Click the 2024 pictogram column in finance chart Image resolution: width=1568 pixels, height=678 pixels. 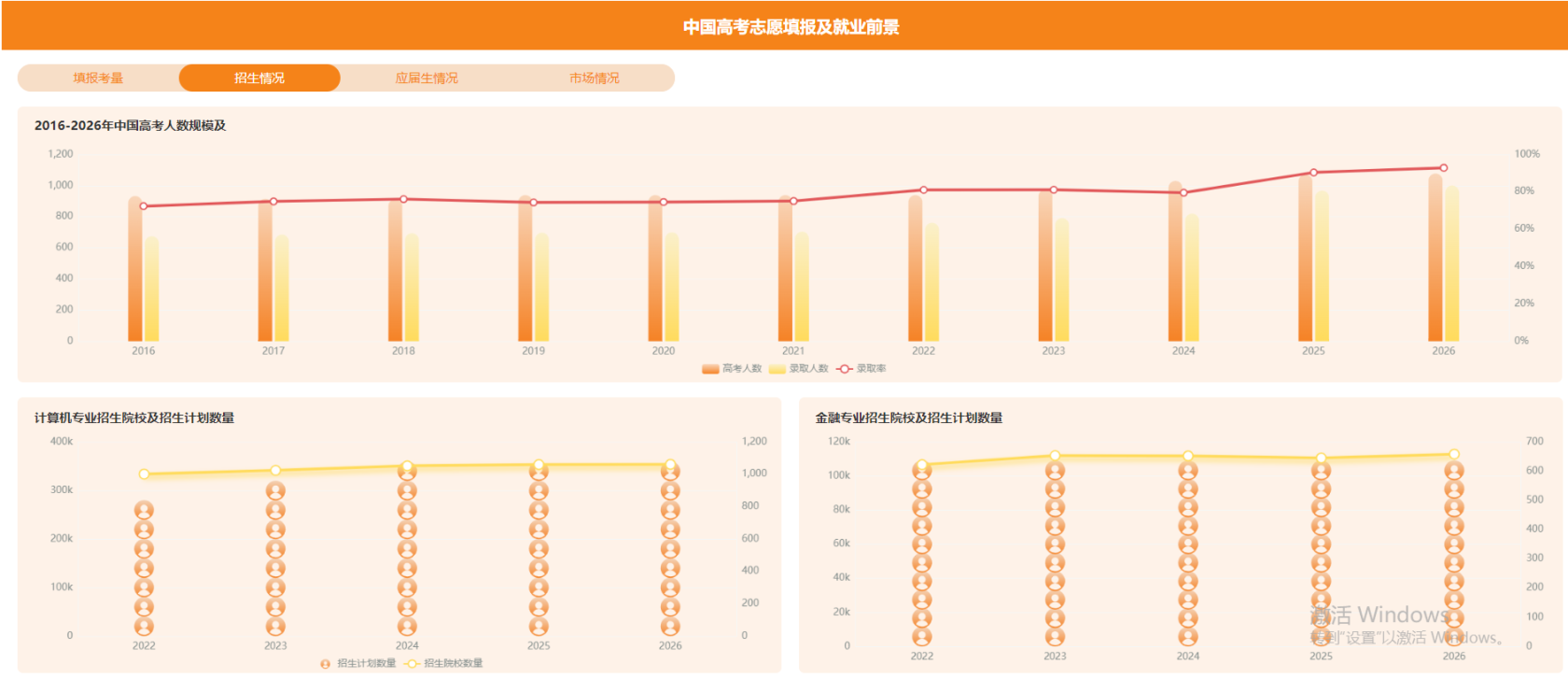pos(1188,554)
